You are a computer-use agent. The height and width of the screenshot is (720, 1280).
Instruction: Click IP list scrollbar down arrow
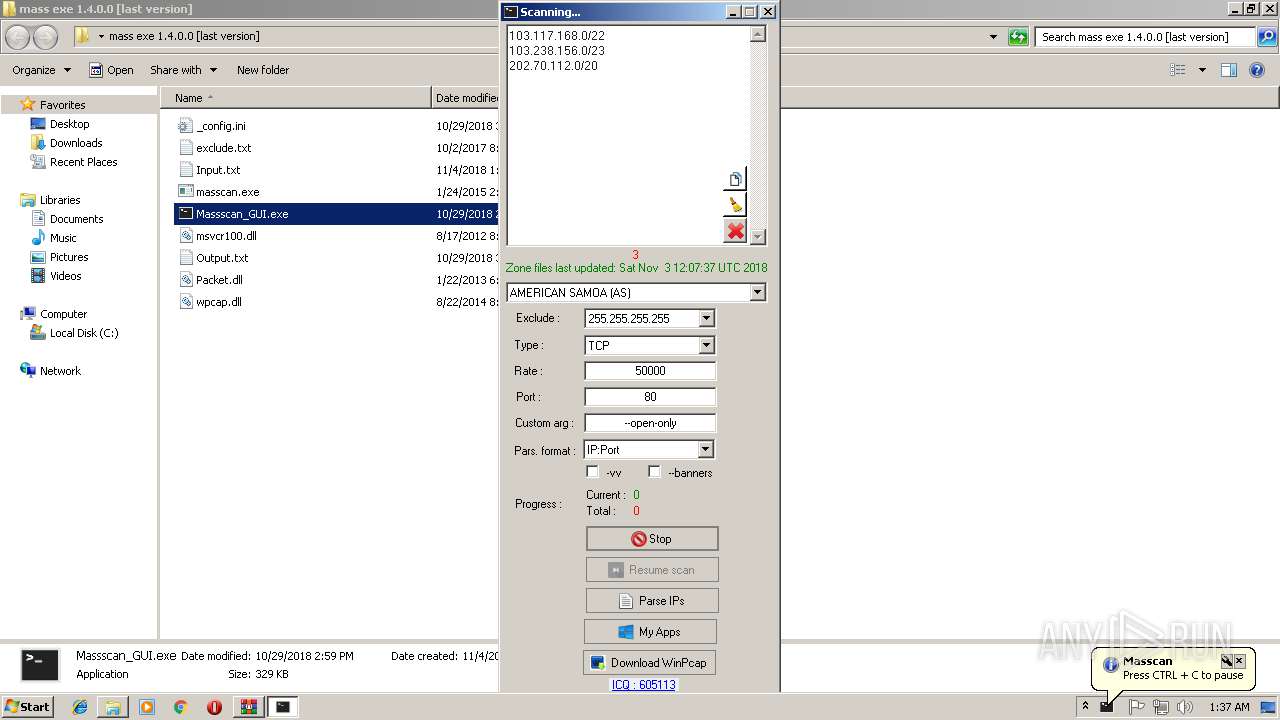758,237
